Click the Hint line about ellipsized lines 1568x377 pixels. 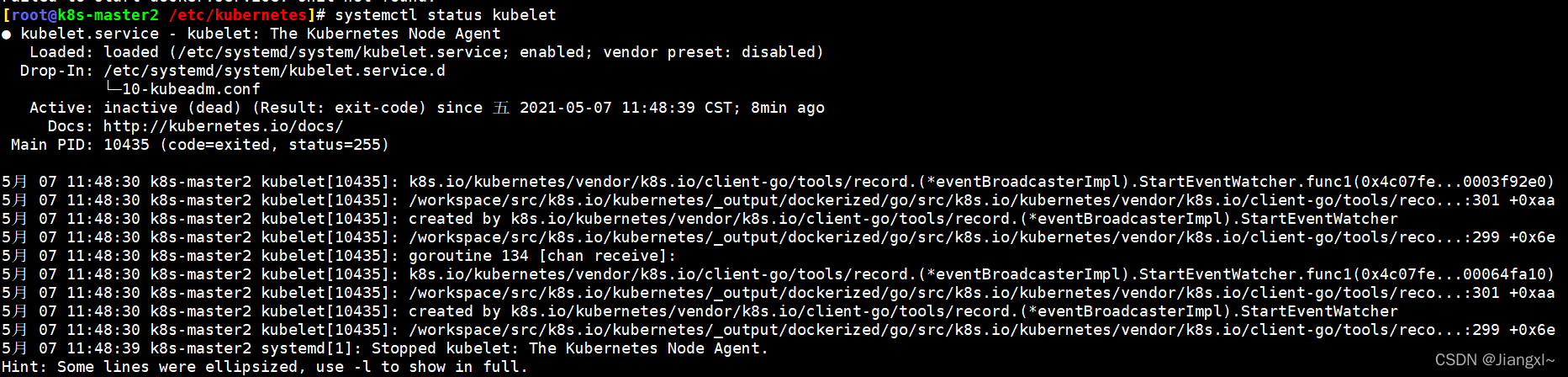pyautogui.click(x=265, y=367)
